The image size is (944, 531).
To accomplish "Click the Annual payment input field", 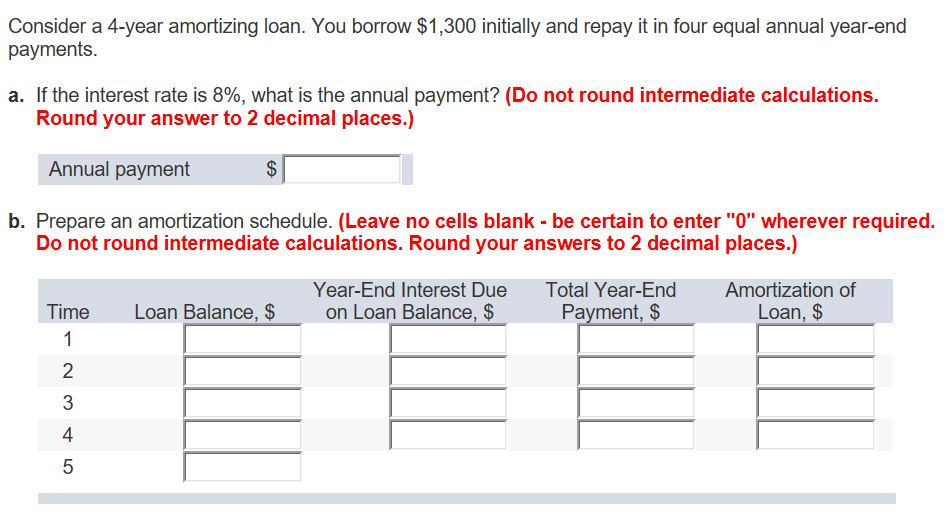I will pos(341,169).
